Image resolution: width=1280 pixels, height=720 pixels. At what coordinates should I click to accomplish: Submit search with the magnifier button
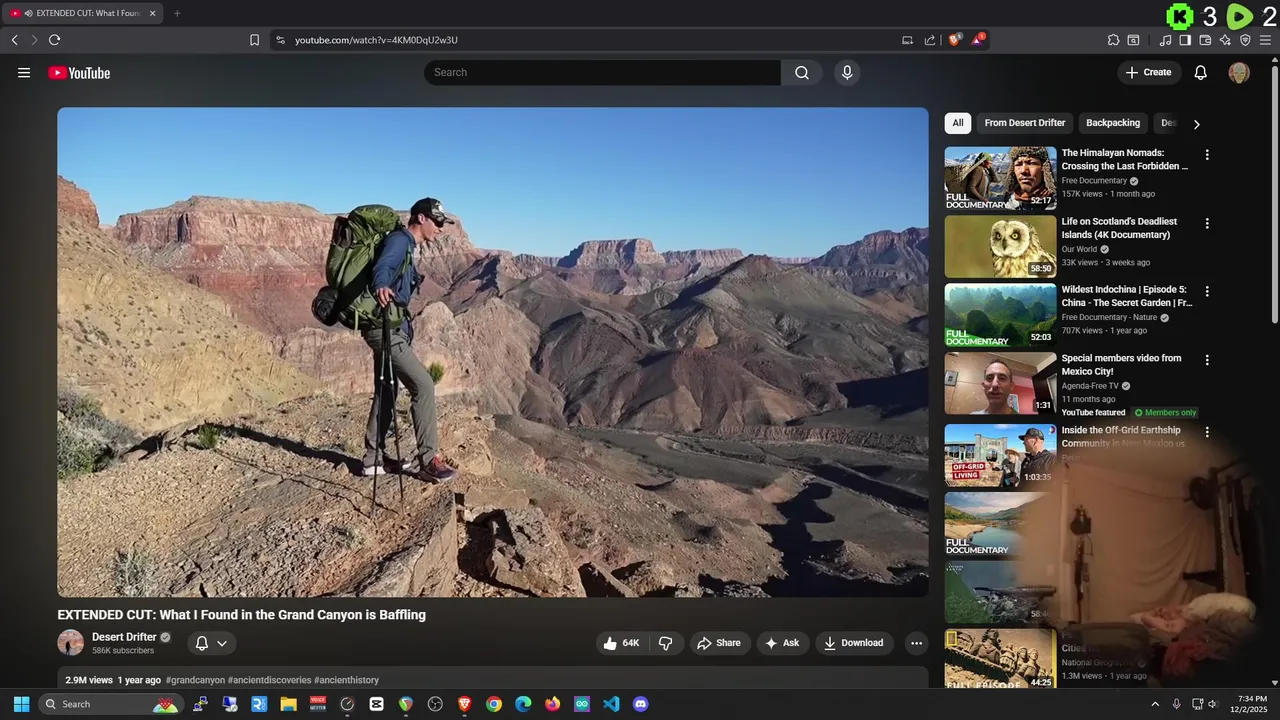[802, 72]
